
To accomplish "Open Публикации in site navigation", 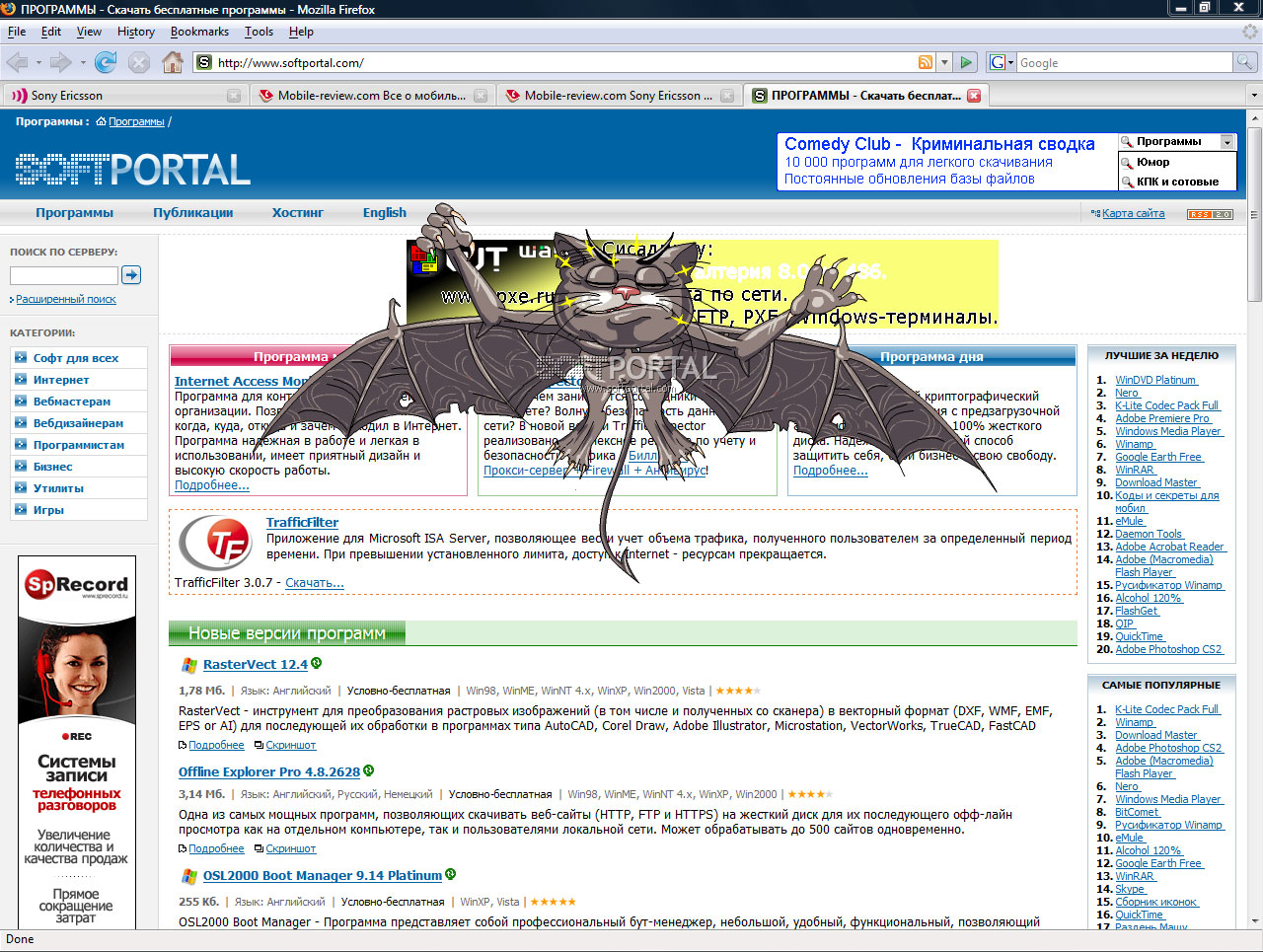I will tap(193, 212).
